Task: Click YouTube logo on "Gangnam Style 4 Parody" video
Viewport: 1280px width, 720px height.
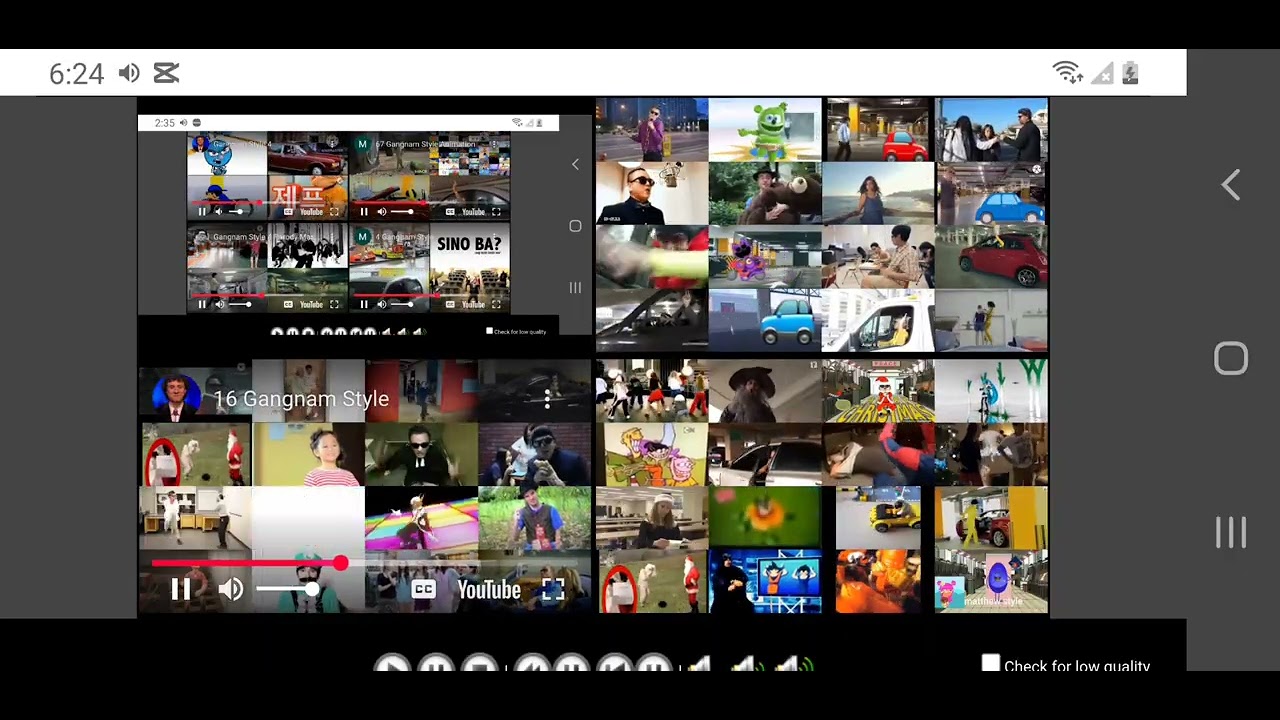Action: [311, 304]
